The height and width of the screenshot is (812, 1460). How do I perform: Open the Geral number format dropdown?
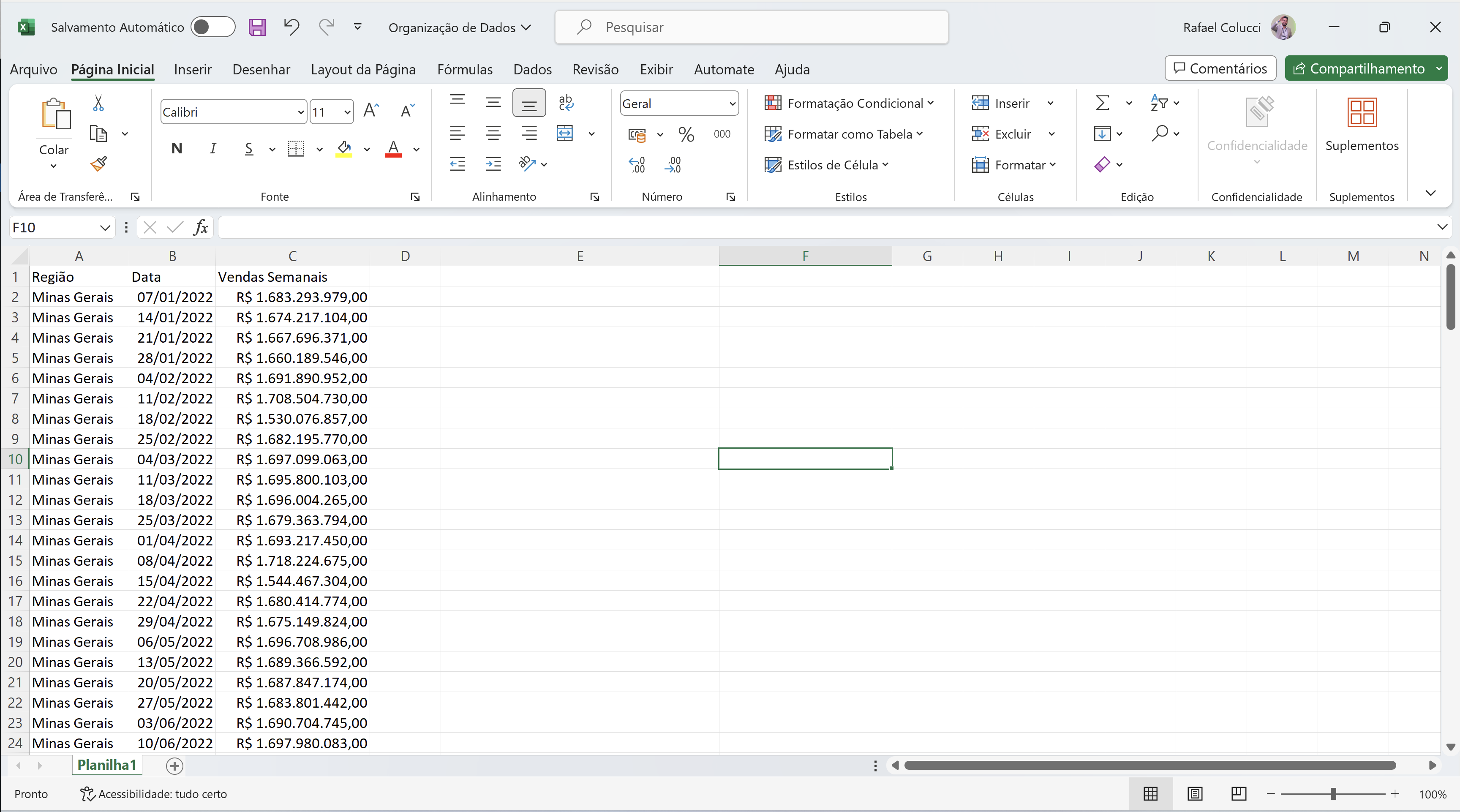[732, 104]
